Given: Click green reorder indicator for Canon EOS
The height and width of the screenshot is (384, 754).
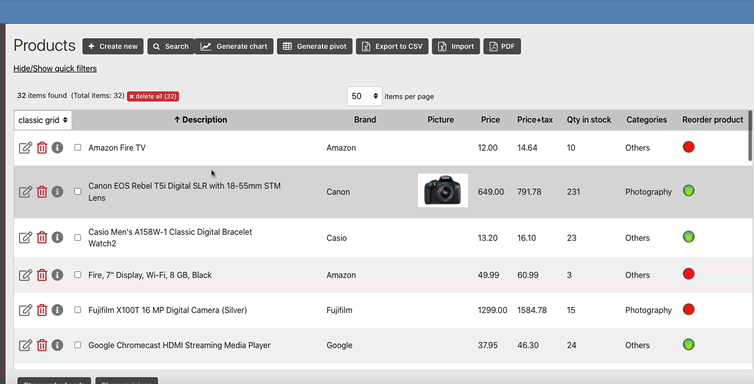Looking at the screenshot, I should coord(689,191).
